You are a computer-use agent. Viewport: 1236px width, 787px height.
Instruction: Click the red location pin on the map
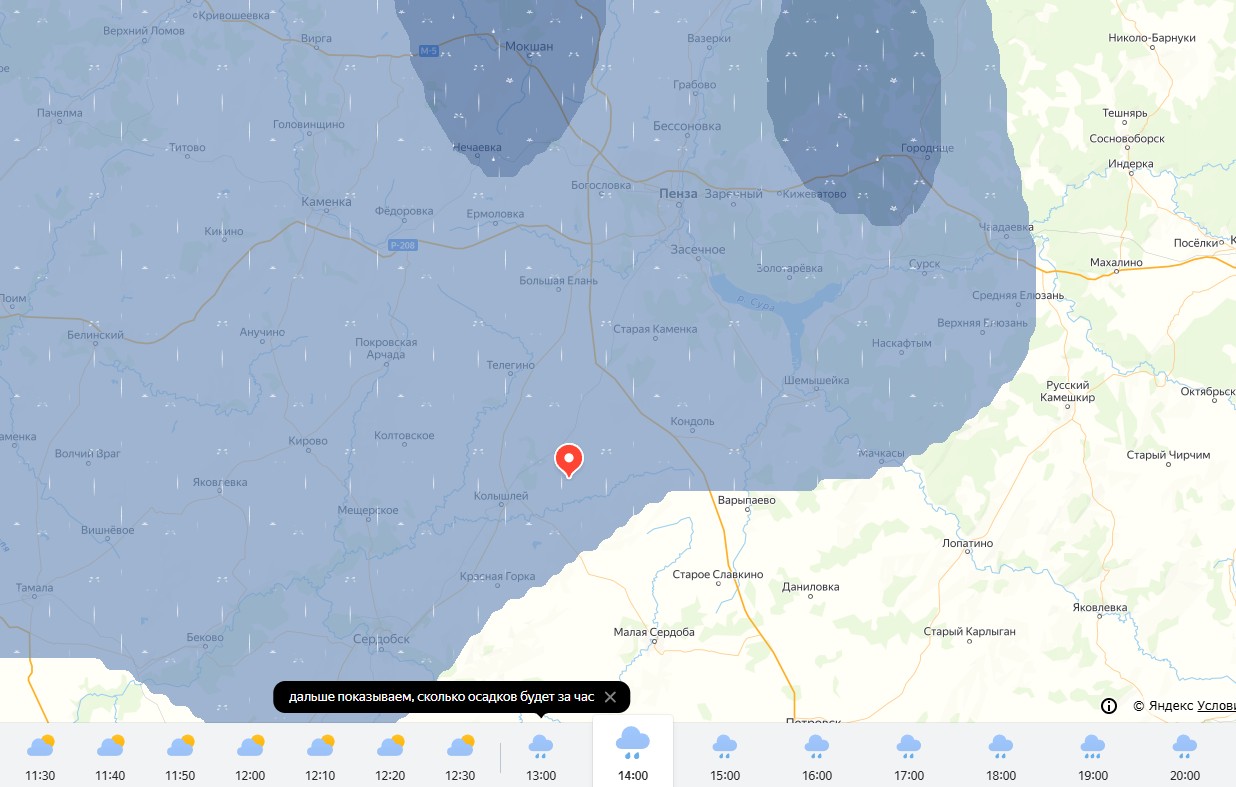point(569,460)
